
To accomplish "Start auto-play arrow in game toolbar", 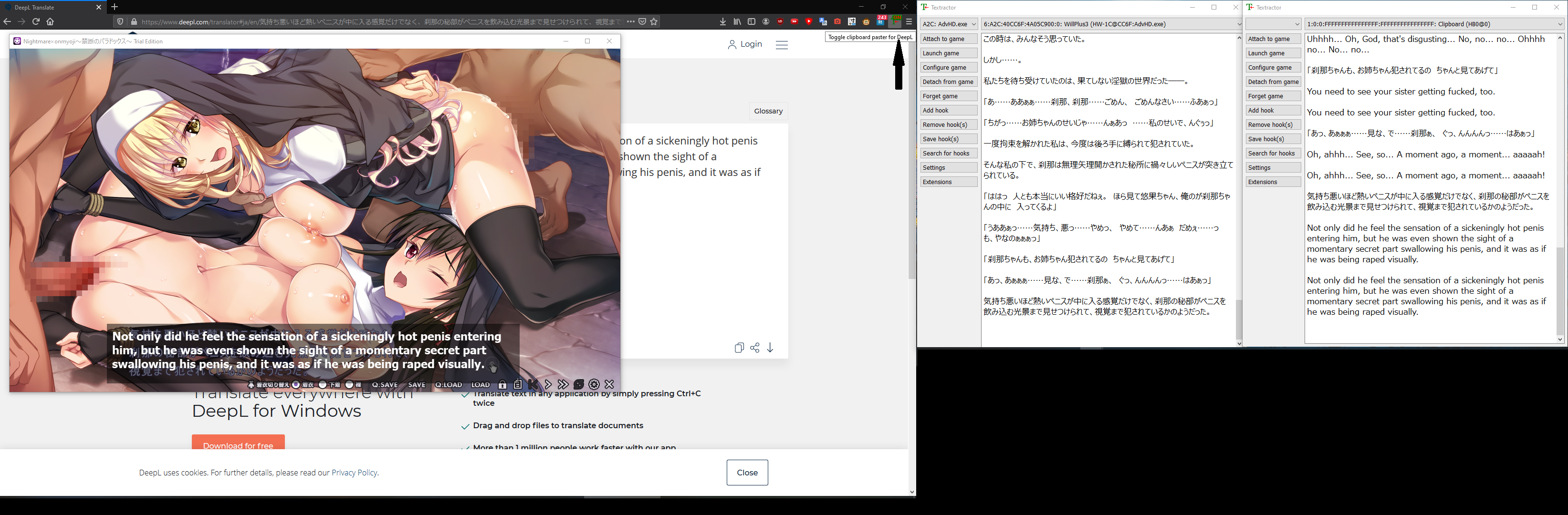I will tap(548, 384).
